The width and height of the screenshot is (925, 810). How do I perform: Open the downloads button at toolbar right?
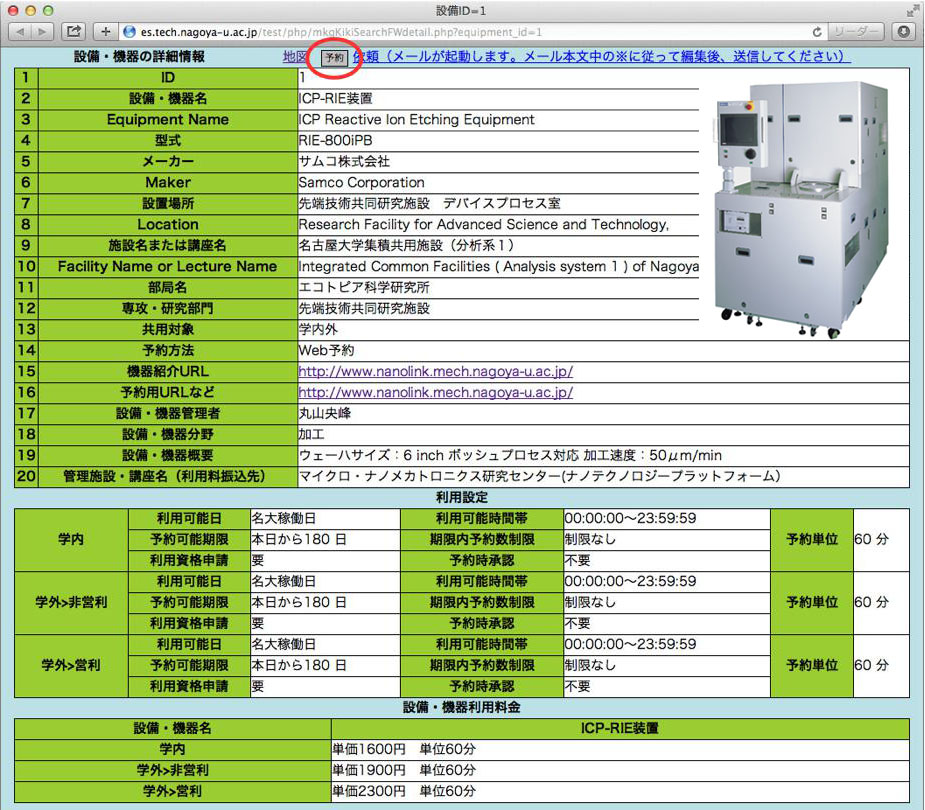coord(904,32)
